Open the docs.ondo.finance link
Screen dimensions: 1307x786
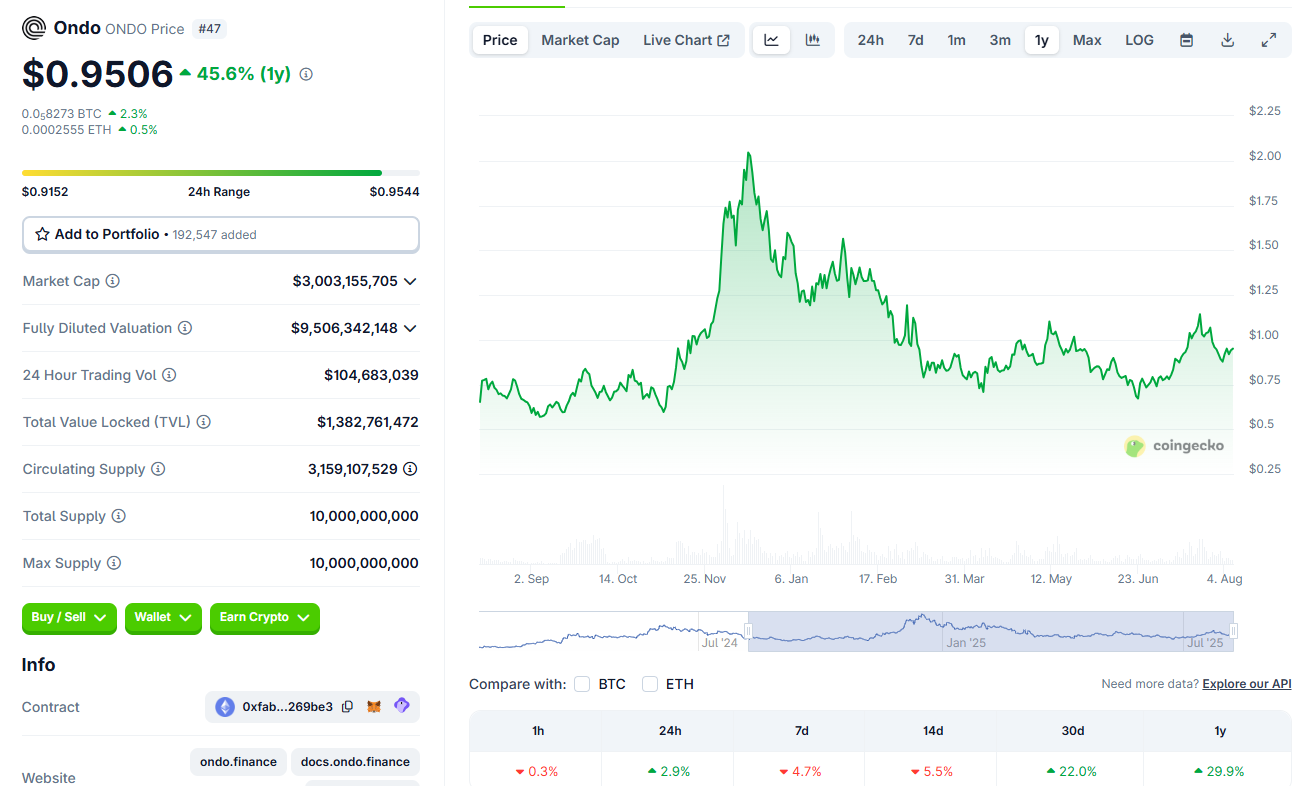tap(355, 762)
